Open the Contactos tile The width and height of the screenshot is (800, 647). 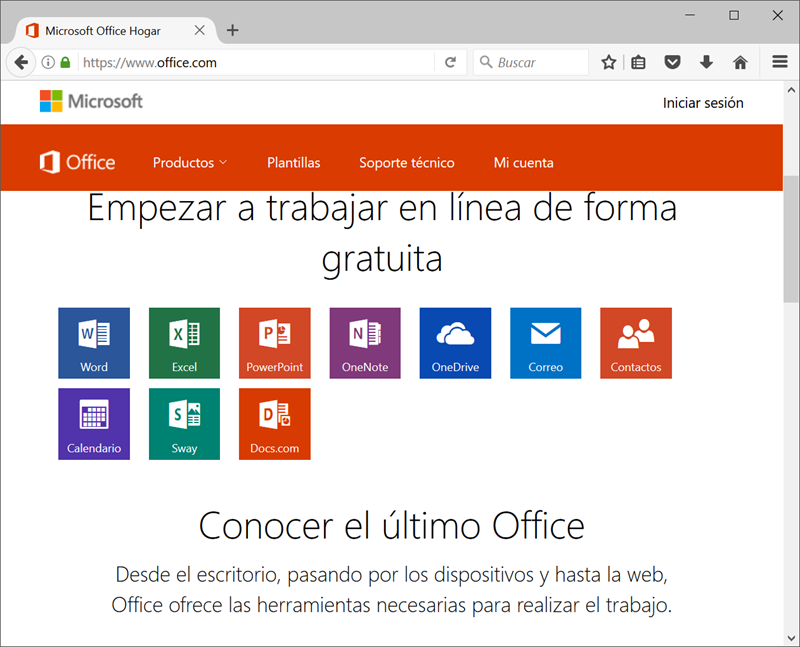coord(636,343)
